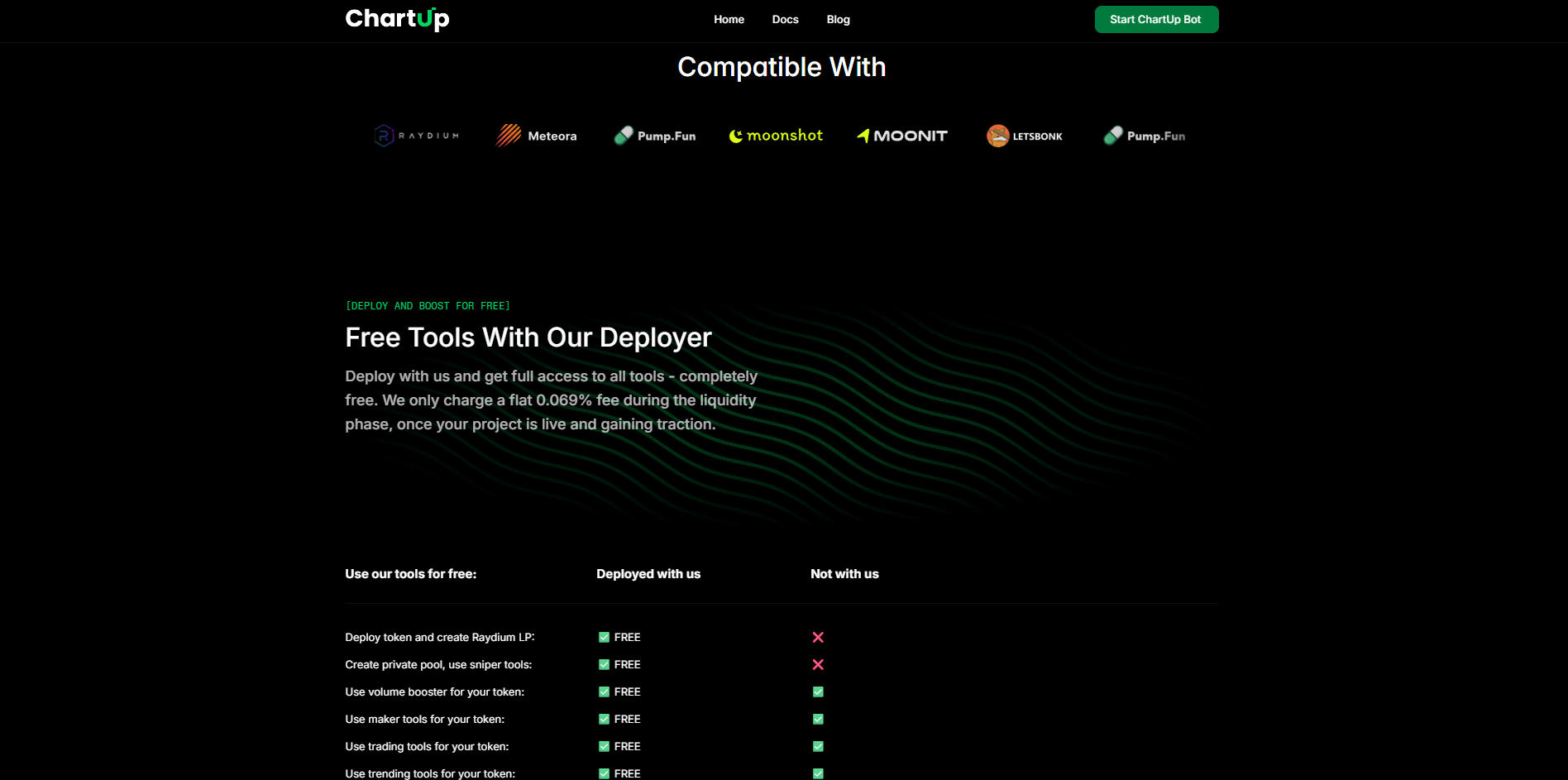Click the ChartUp logo in header

397,19
